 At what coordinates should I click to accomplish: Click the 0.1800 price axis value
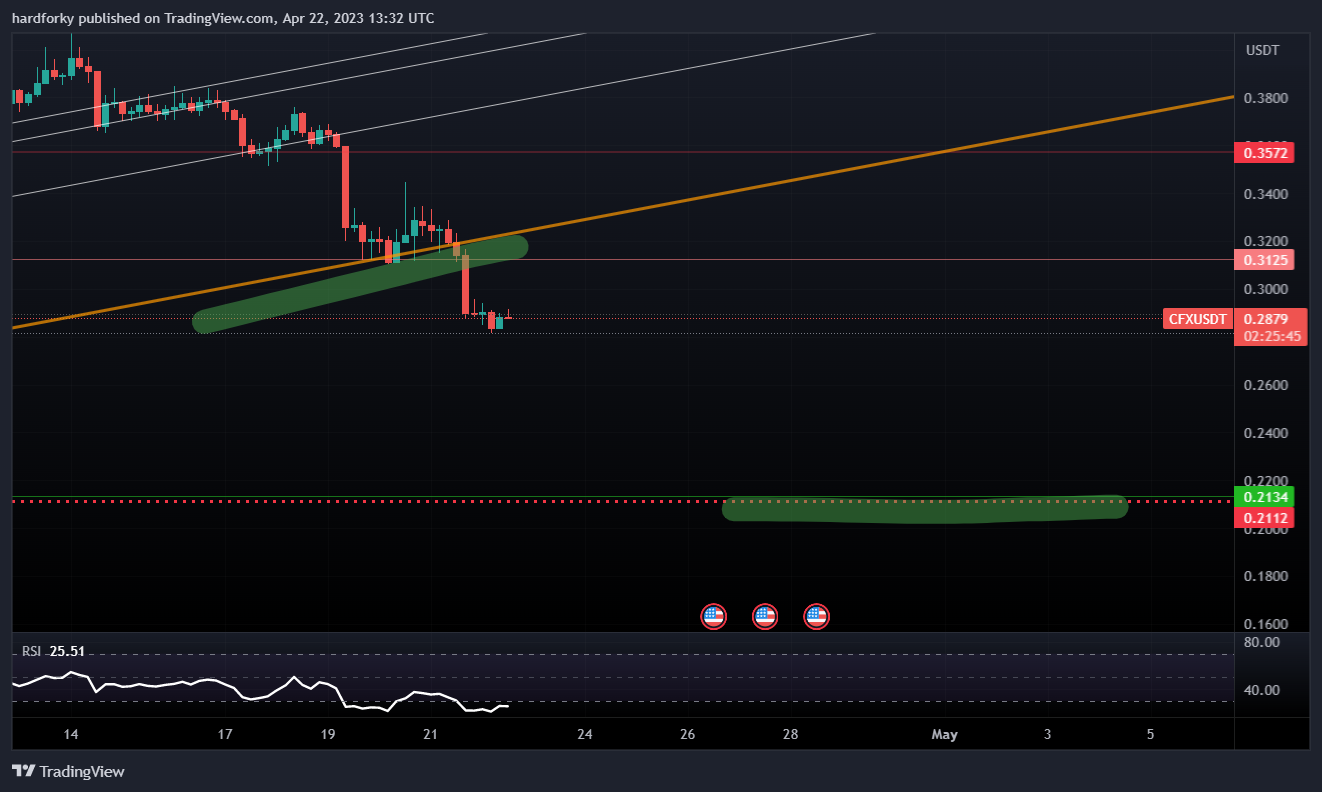pyautogui.click(x=1264, y=576)
